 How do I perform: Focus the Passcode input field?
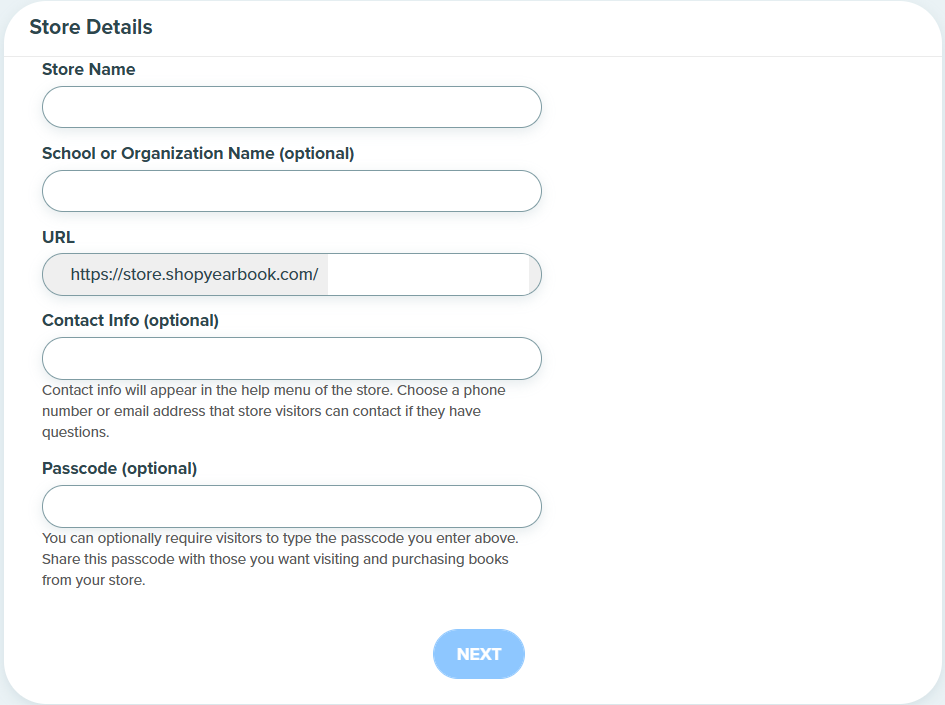pyautogui.click(x=292, y=506)
